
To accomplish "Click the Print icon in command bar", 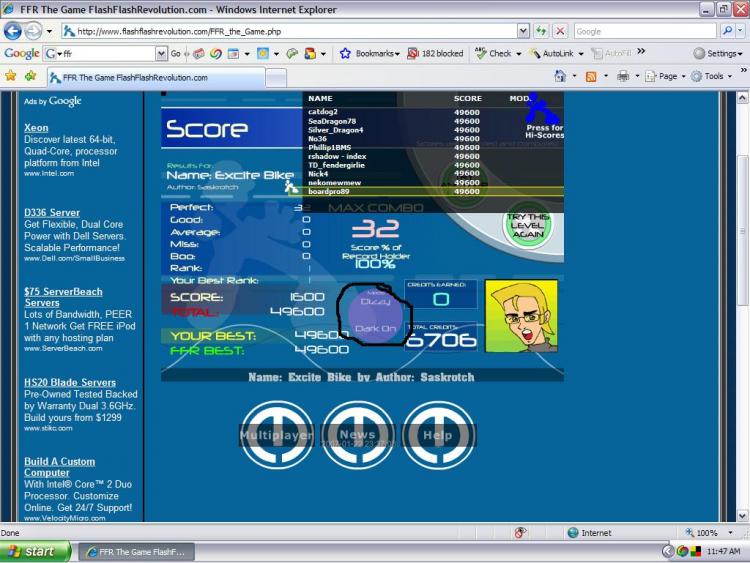I will [x=623, y=76].
